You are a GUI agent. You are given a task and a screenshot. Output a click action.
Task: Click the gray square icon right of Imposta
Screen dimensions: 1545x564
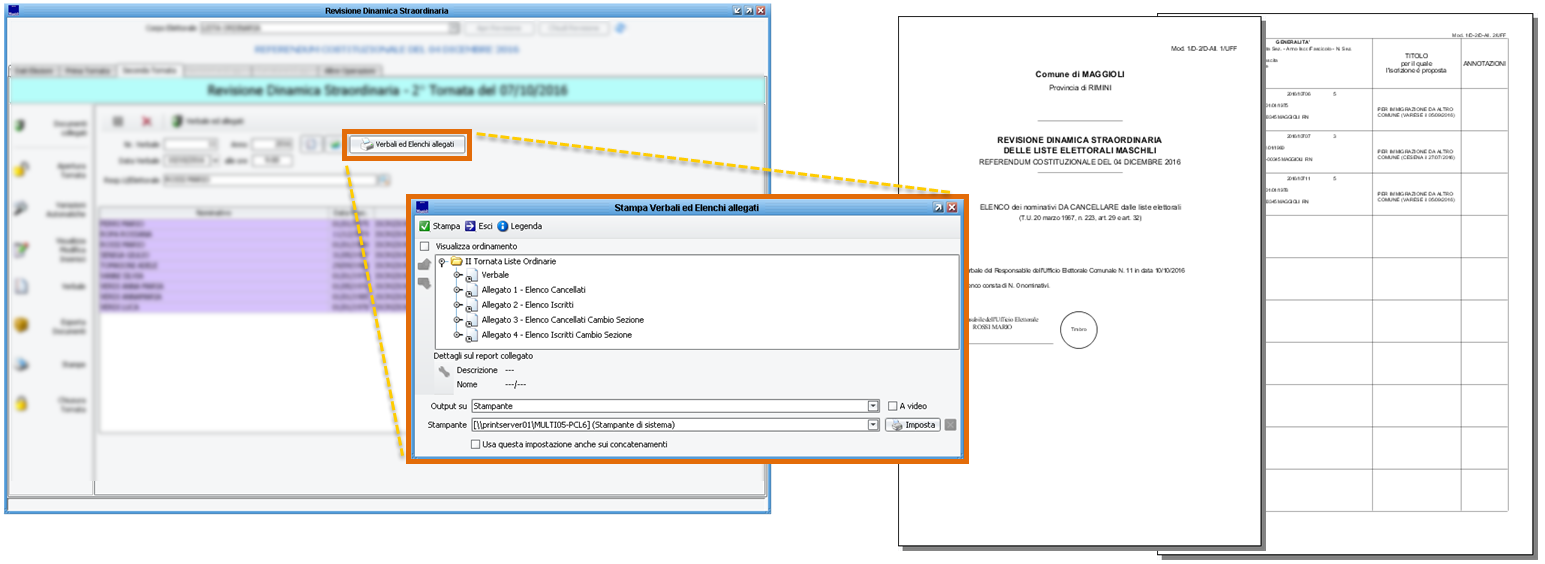click(950, 425)
